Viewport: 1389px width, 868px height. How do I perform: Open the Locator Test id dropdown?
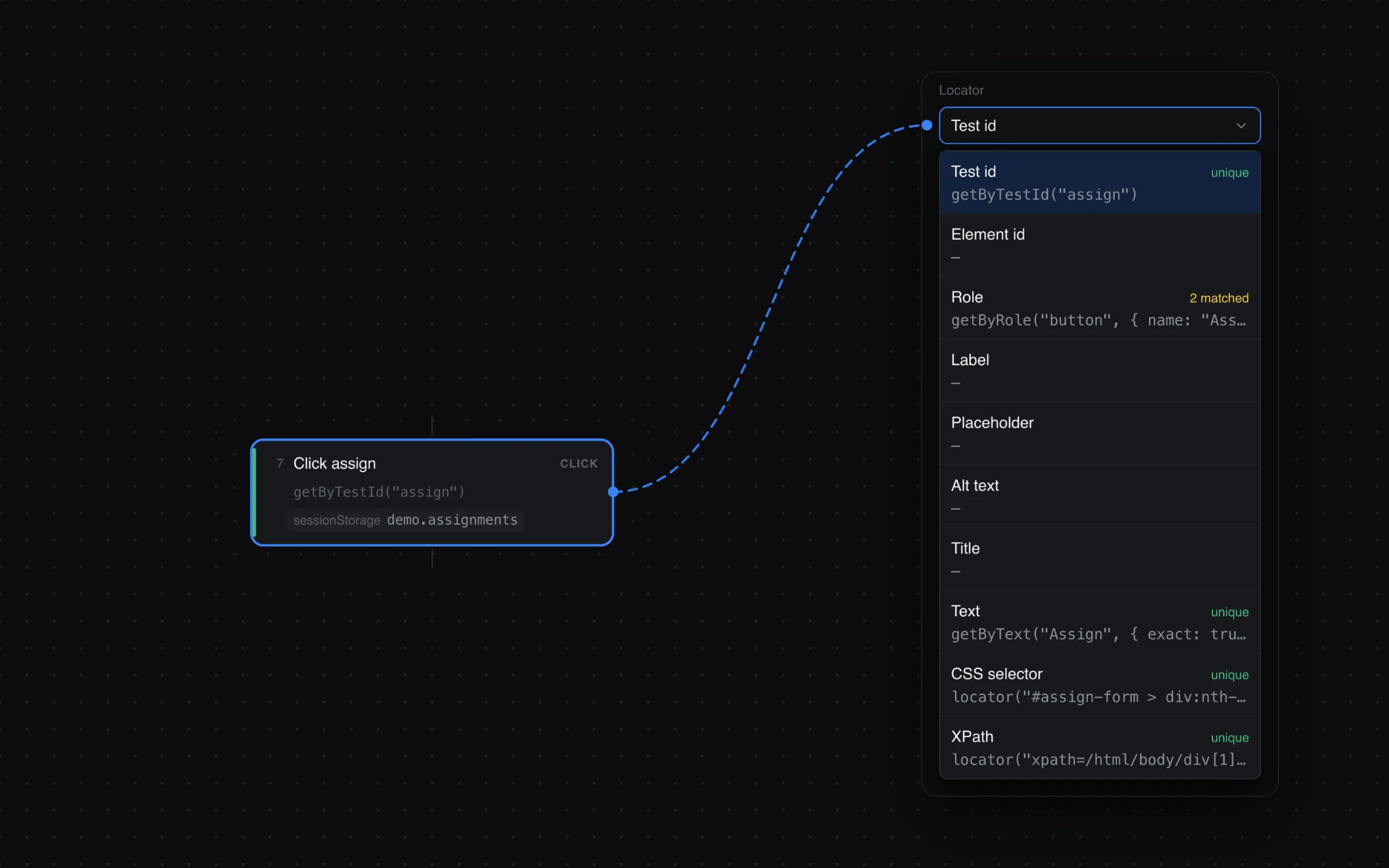[1099, 126]
